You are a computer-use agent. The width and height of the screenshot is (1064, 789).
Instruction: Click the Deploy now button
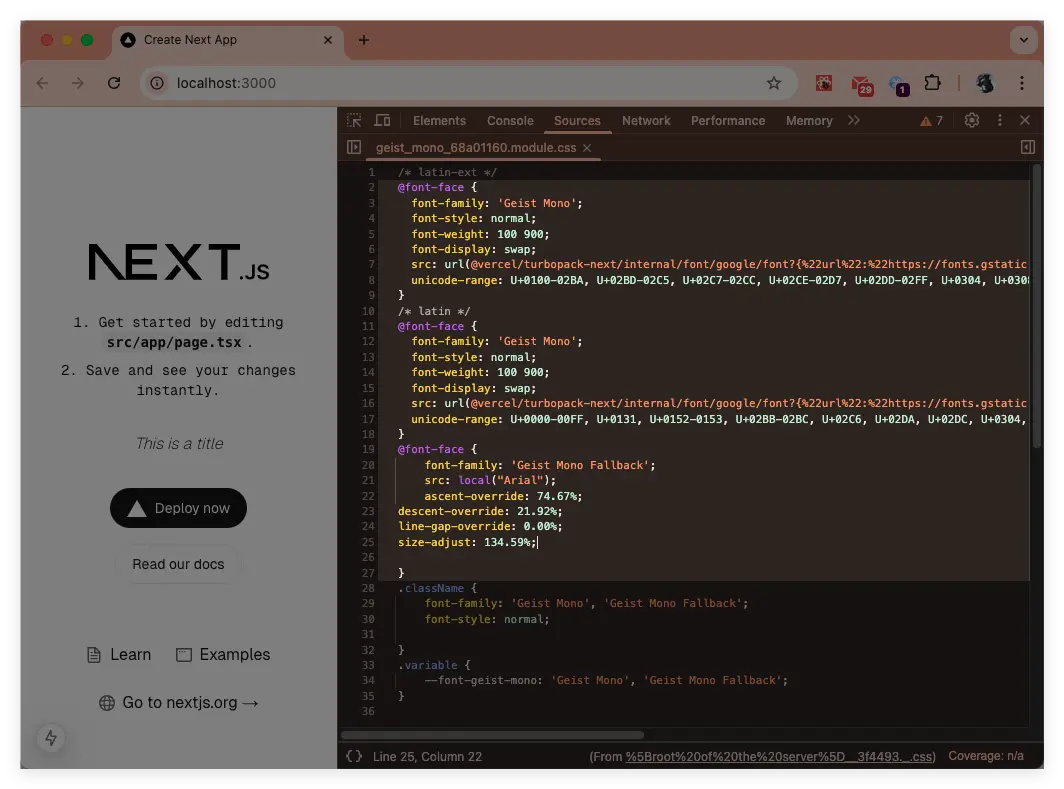178,508
